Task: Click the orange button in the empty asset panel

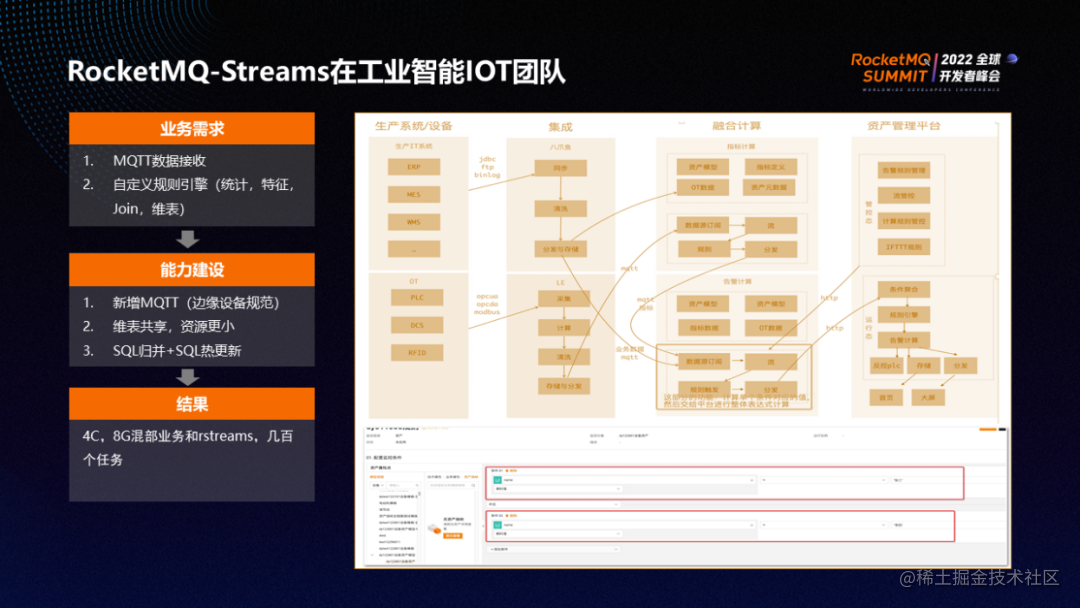Action: click(x=453, y=536)
